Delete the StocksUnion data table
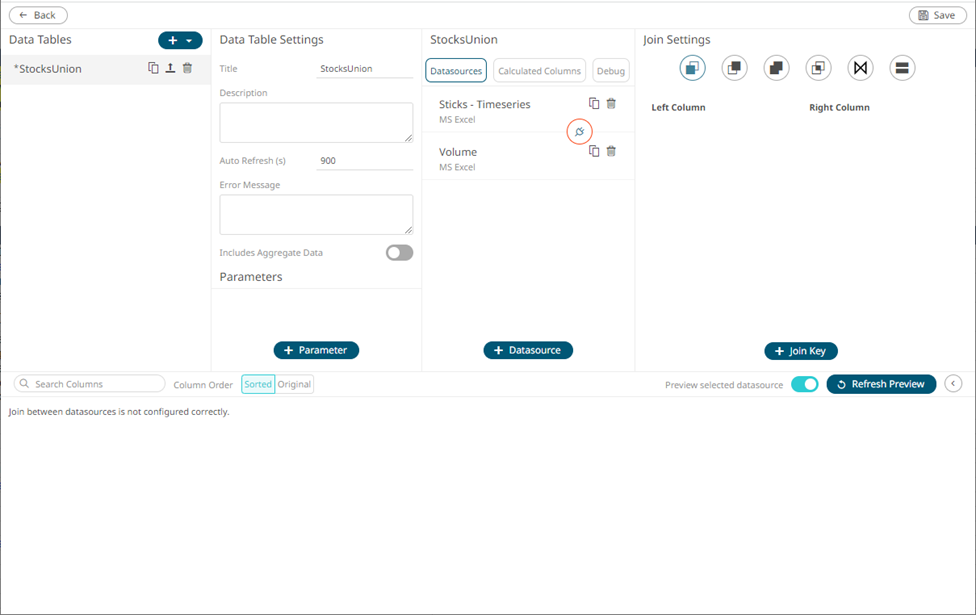This screenshot has width=976, height=615. click(187, 68)
